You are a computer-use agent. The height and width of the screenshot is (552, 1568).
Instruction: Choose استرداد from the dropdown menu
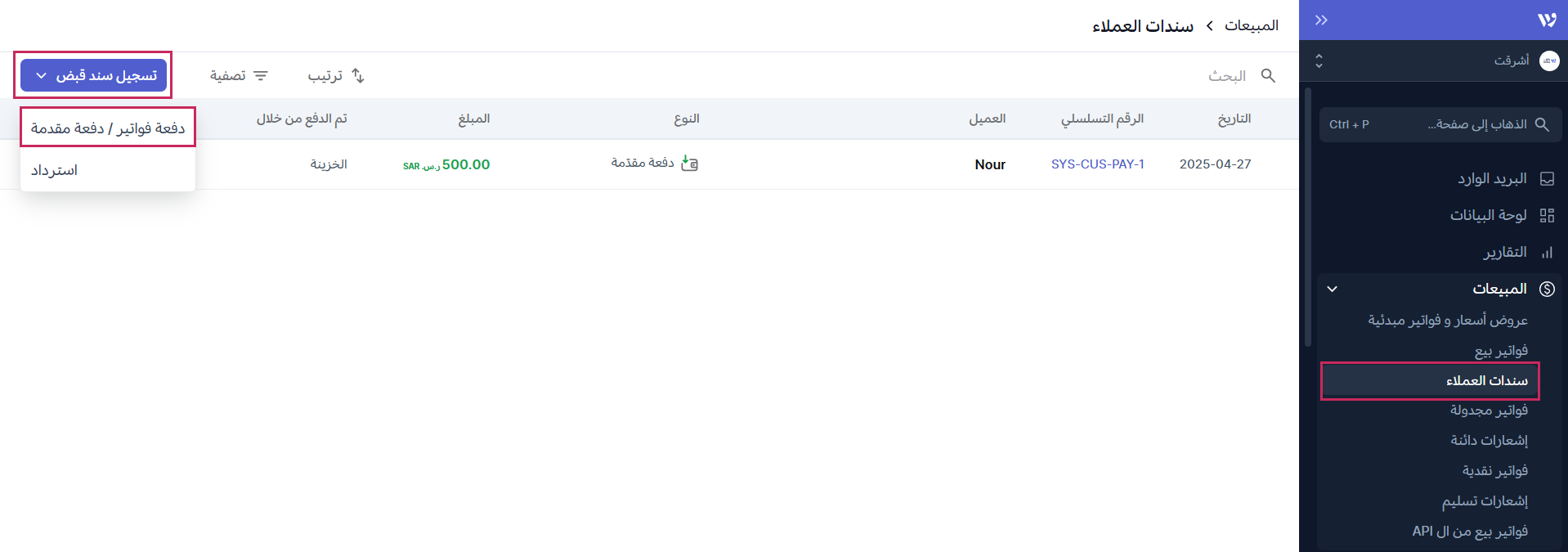click(55, 170)
